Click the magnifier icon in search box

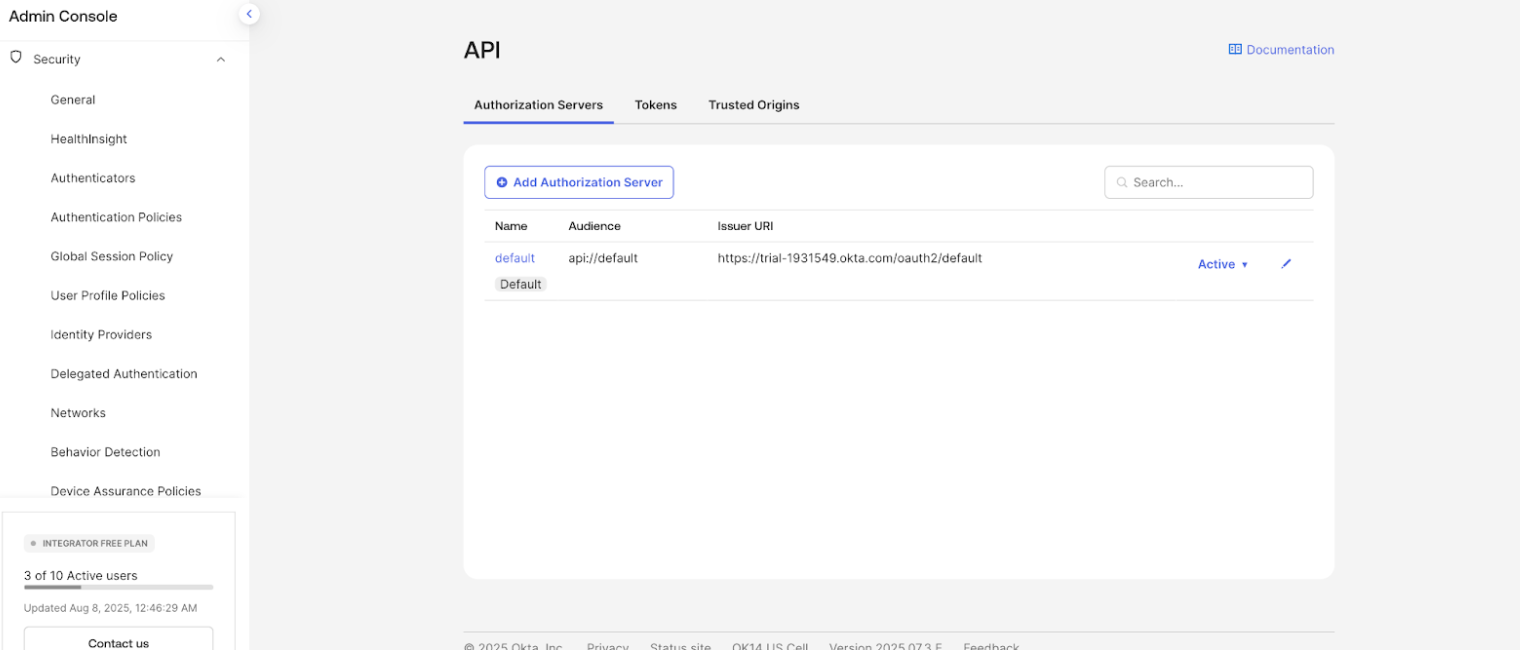[1122, 183]
